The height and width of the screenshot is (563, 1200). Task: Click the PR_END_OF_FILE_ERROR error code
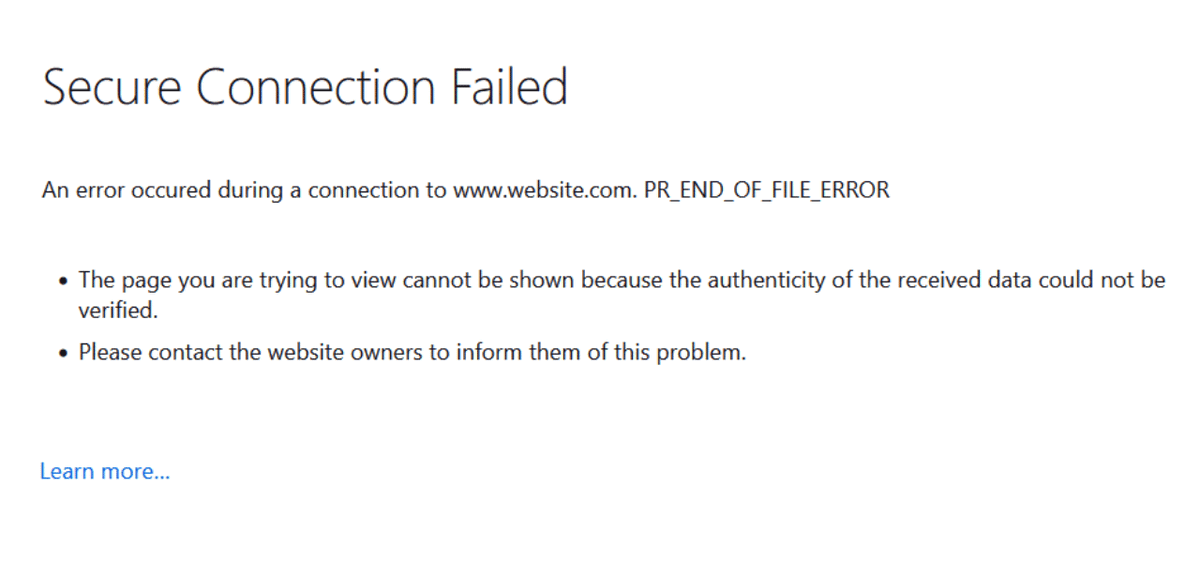(x=767, y=190)
